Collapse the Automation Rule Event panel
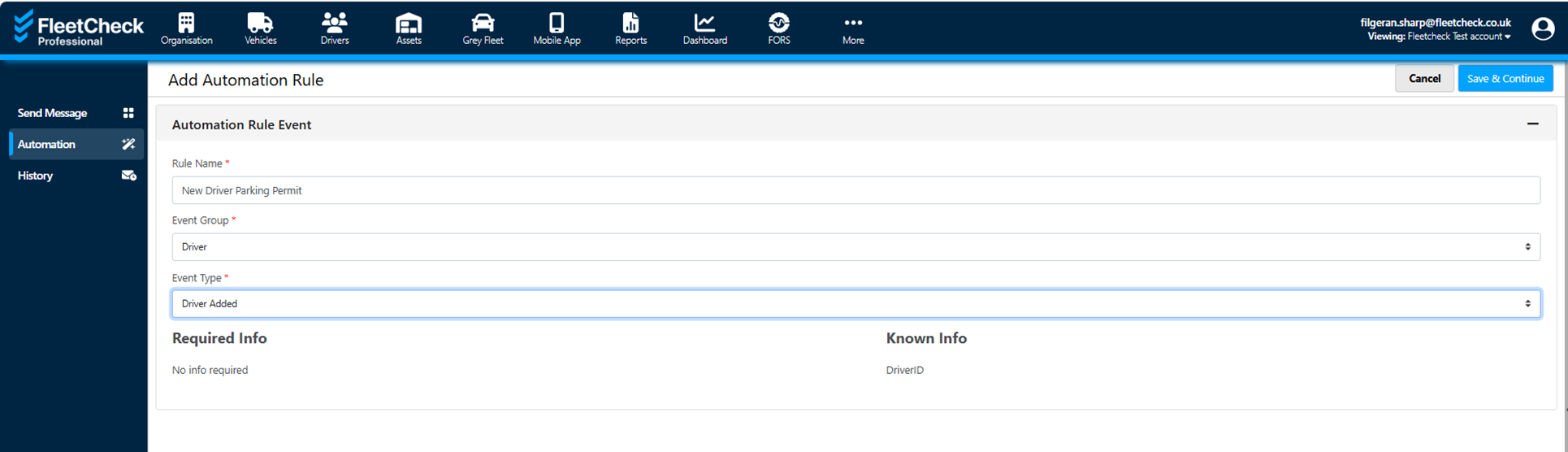 (x=1532, y=124)
